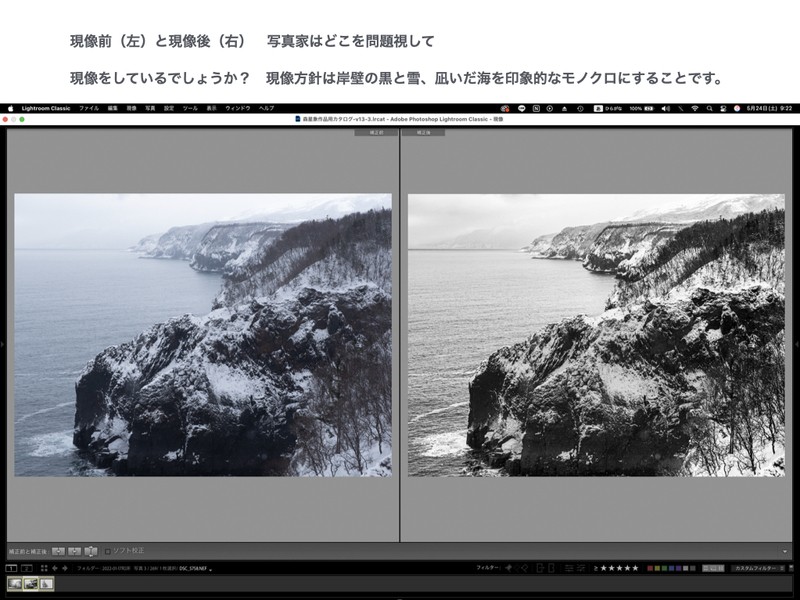
Task: Expand the collapsed left panel edge arrow
Action: 3,344
